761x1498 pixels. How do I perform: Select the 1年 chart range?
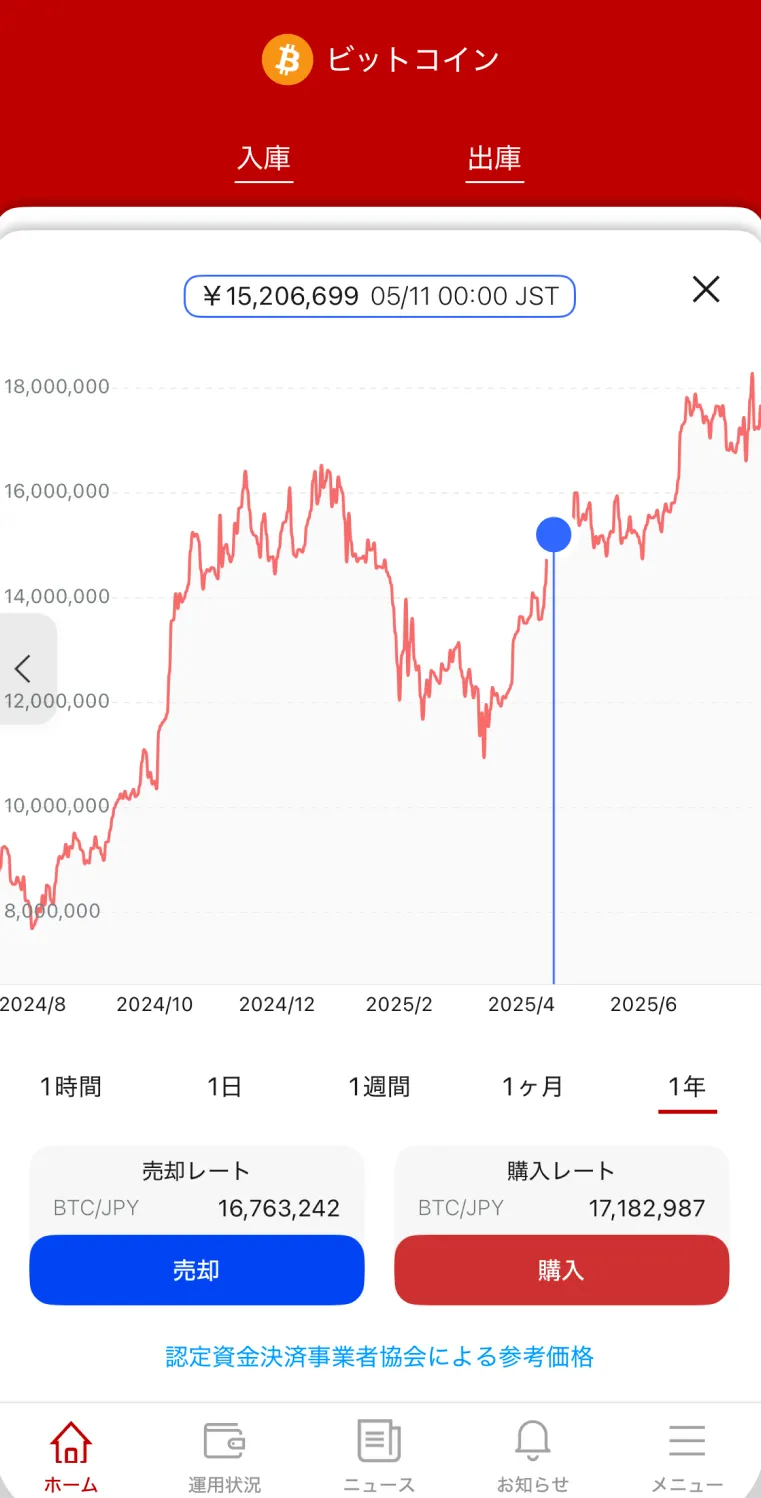pos(687,1087)
